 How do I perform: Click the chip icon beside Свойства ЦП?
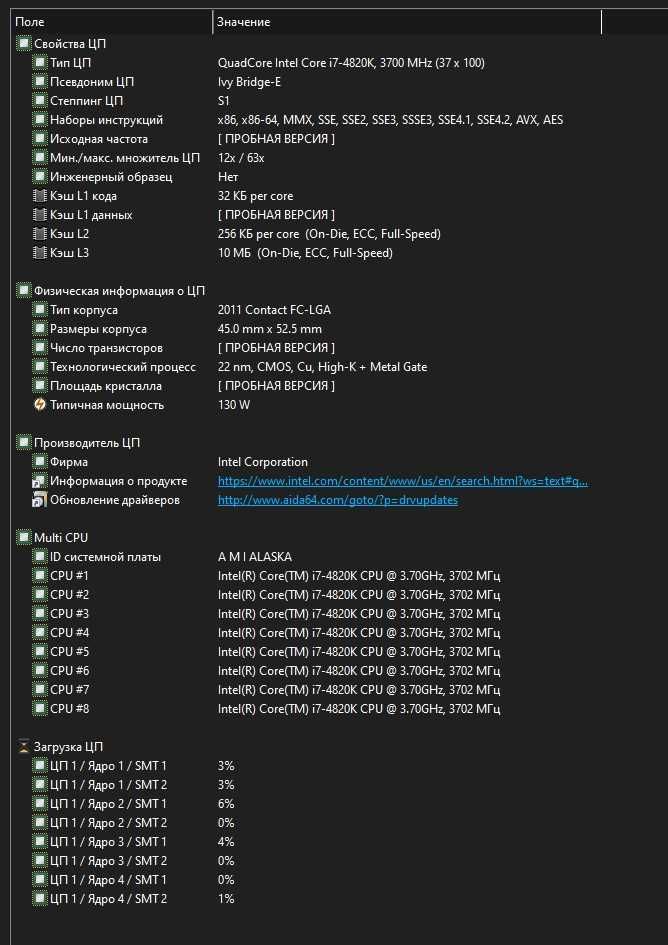click(24, 43)
